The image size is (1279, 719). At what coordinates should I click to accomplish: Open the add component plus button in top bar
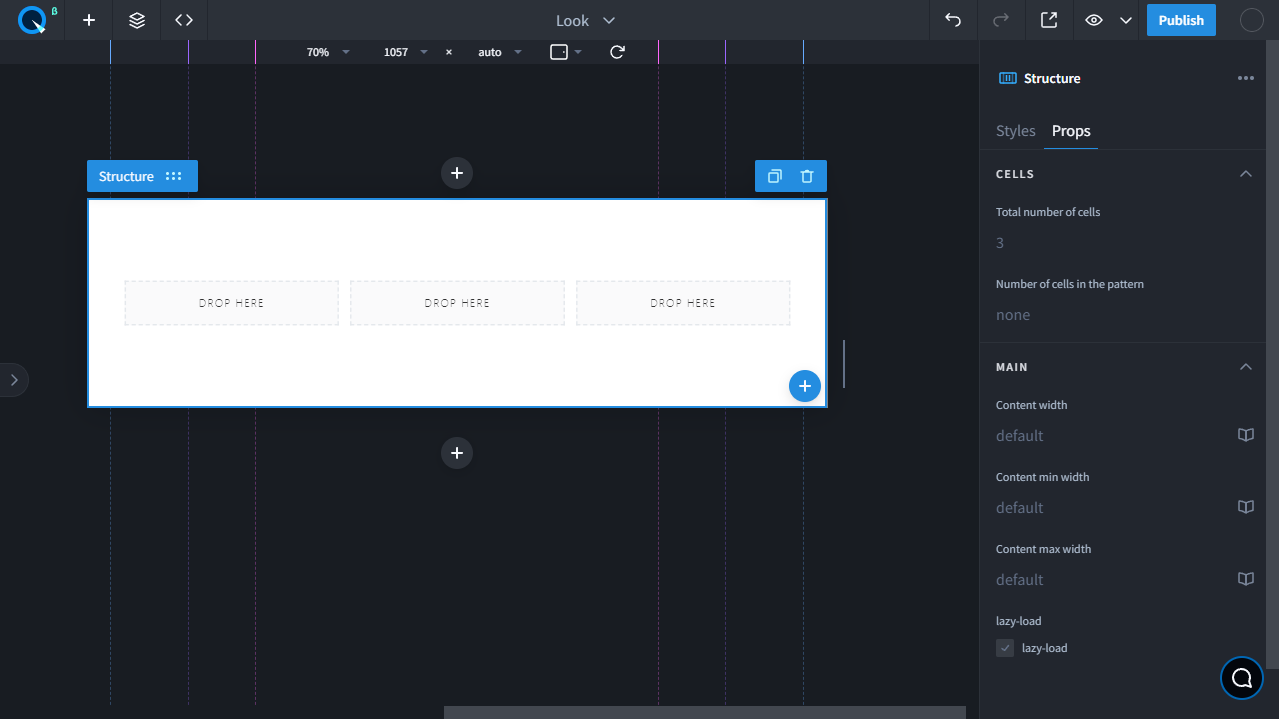tap(89, 20)
